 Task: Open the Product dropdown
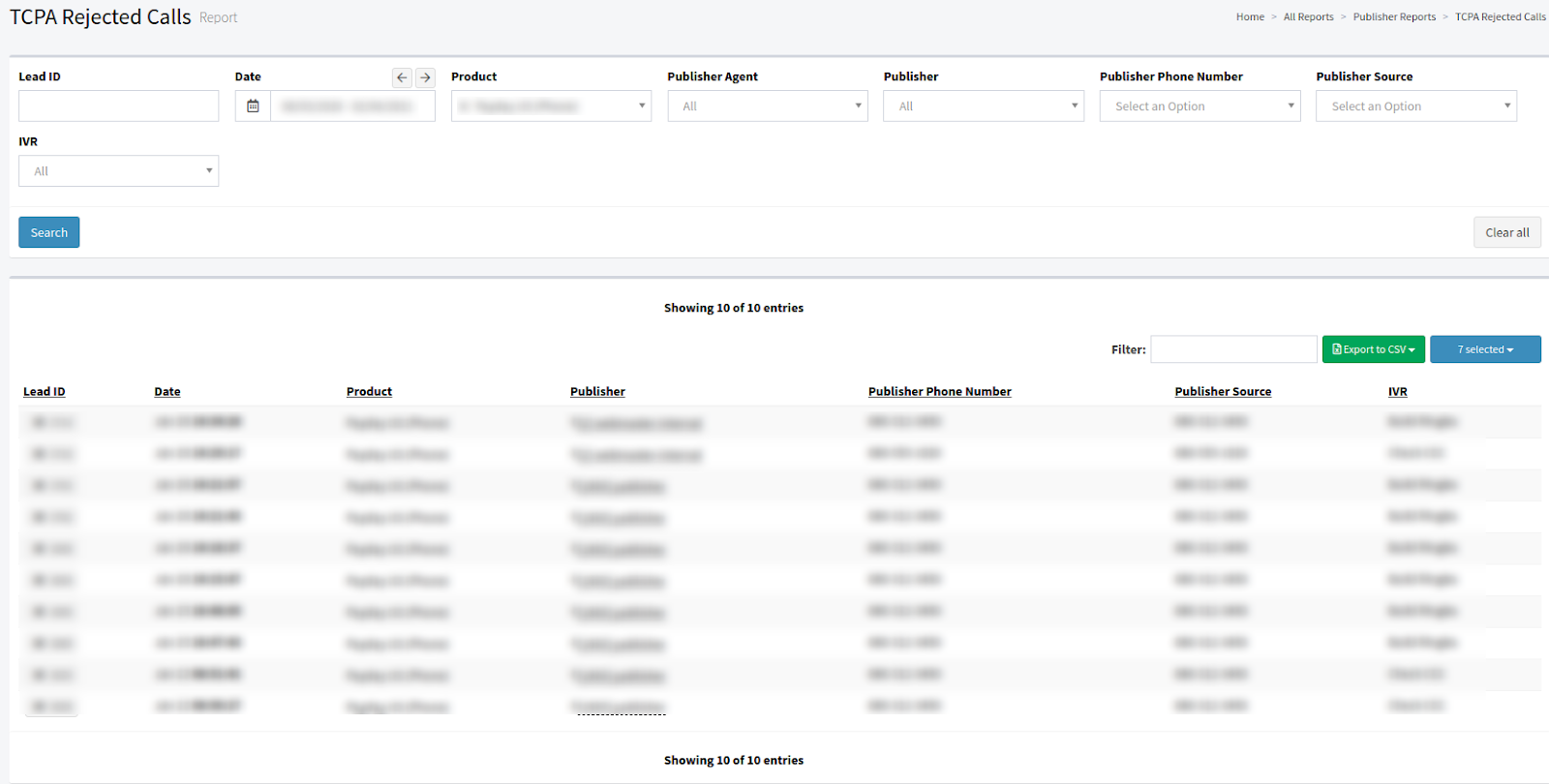click(551, 106)
